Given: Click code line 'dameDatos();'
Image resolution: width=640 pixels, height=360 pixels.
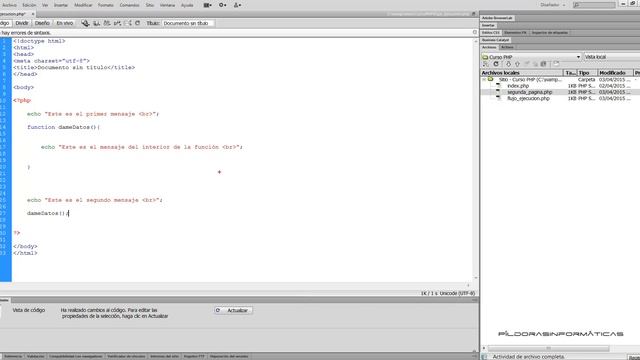Looking at the screenshot, I should coord(48,213).
